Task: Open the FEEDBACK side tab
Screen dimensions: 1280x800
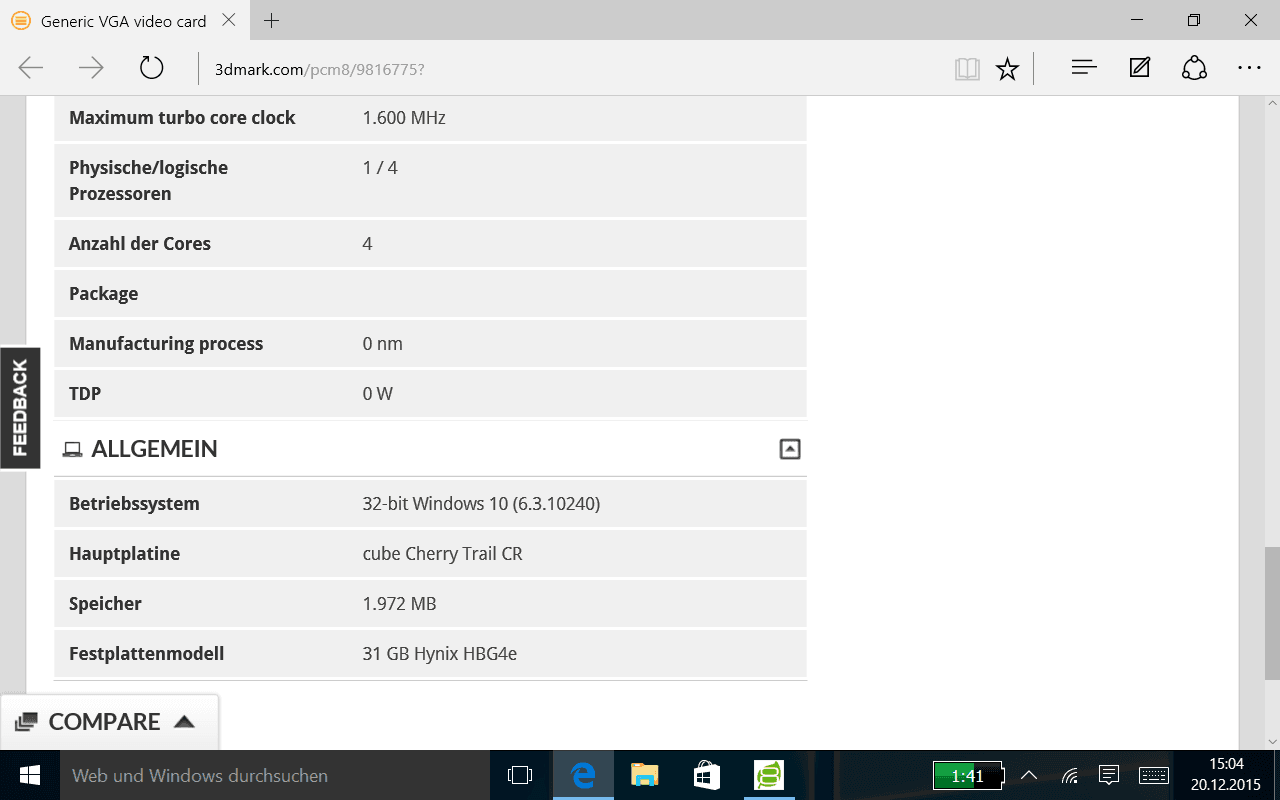Action: (20, 408)
